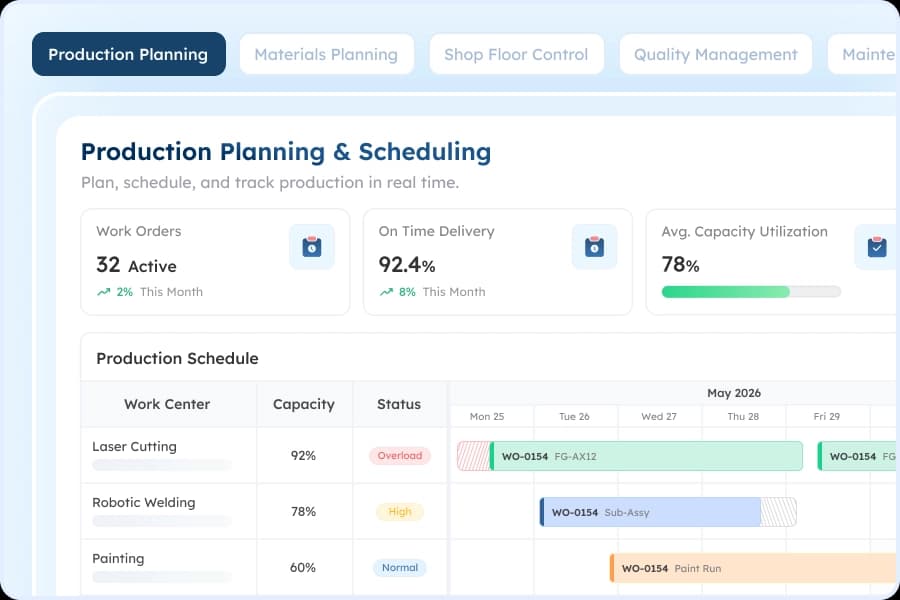Image resolution: width=900 pixels, height=600 pixels.
Task: Click the Laser Cutting capacity bar
Action: click(162, 465)
